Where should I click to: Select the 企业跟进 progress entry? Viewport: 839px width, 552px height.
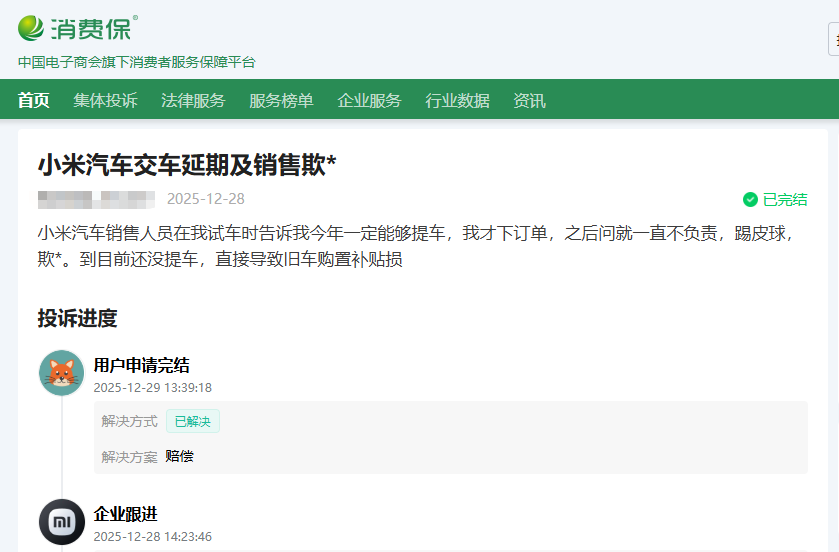point(125,514)
